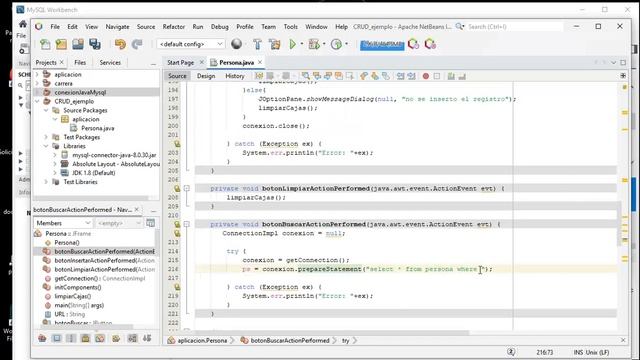
Task: Select Persona.java in project tree
Action: point(98,128)
